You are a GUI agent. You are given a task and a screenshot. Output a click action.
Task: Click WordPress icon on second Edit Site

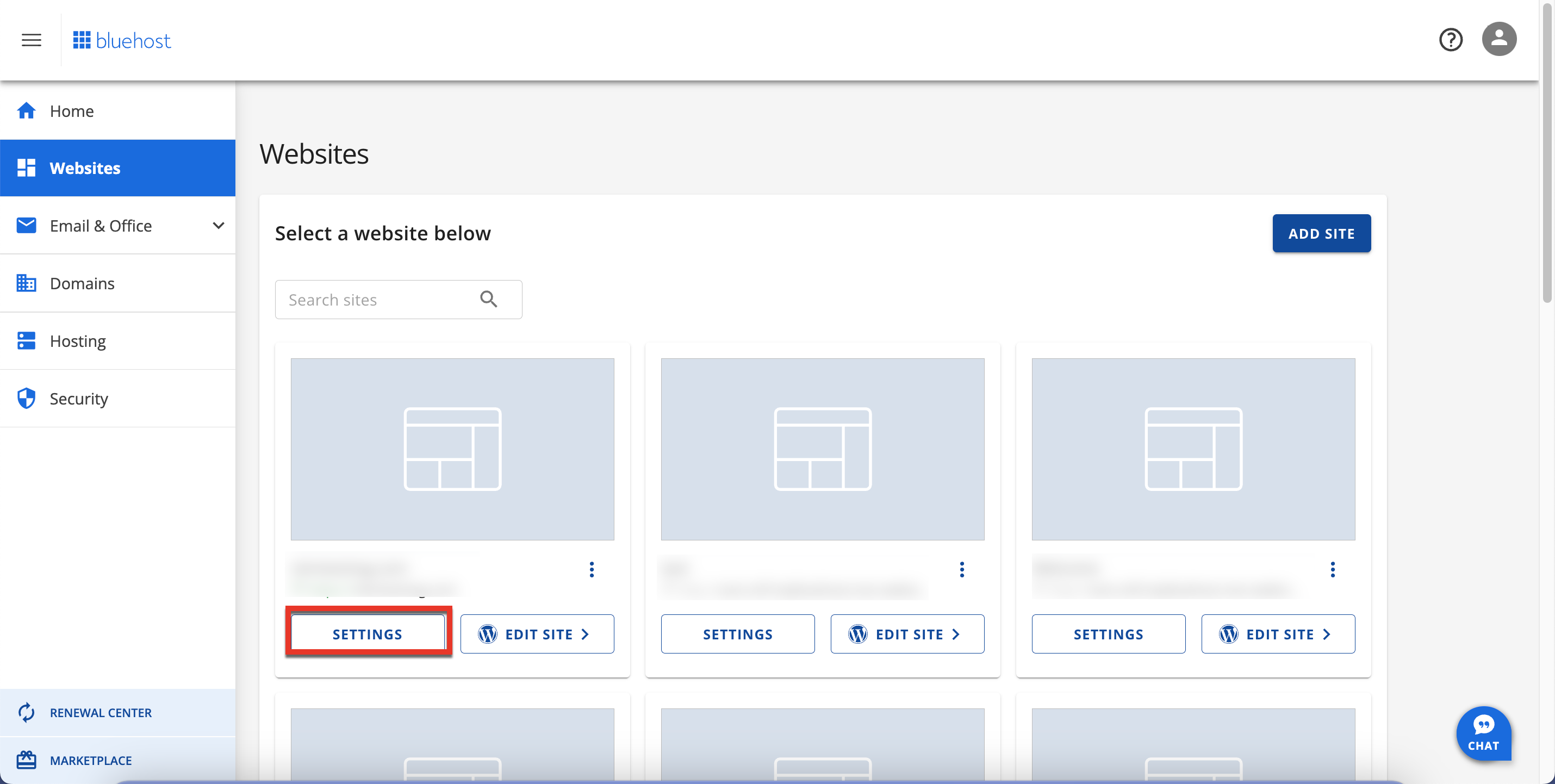coord(858,634)
